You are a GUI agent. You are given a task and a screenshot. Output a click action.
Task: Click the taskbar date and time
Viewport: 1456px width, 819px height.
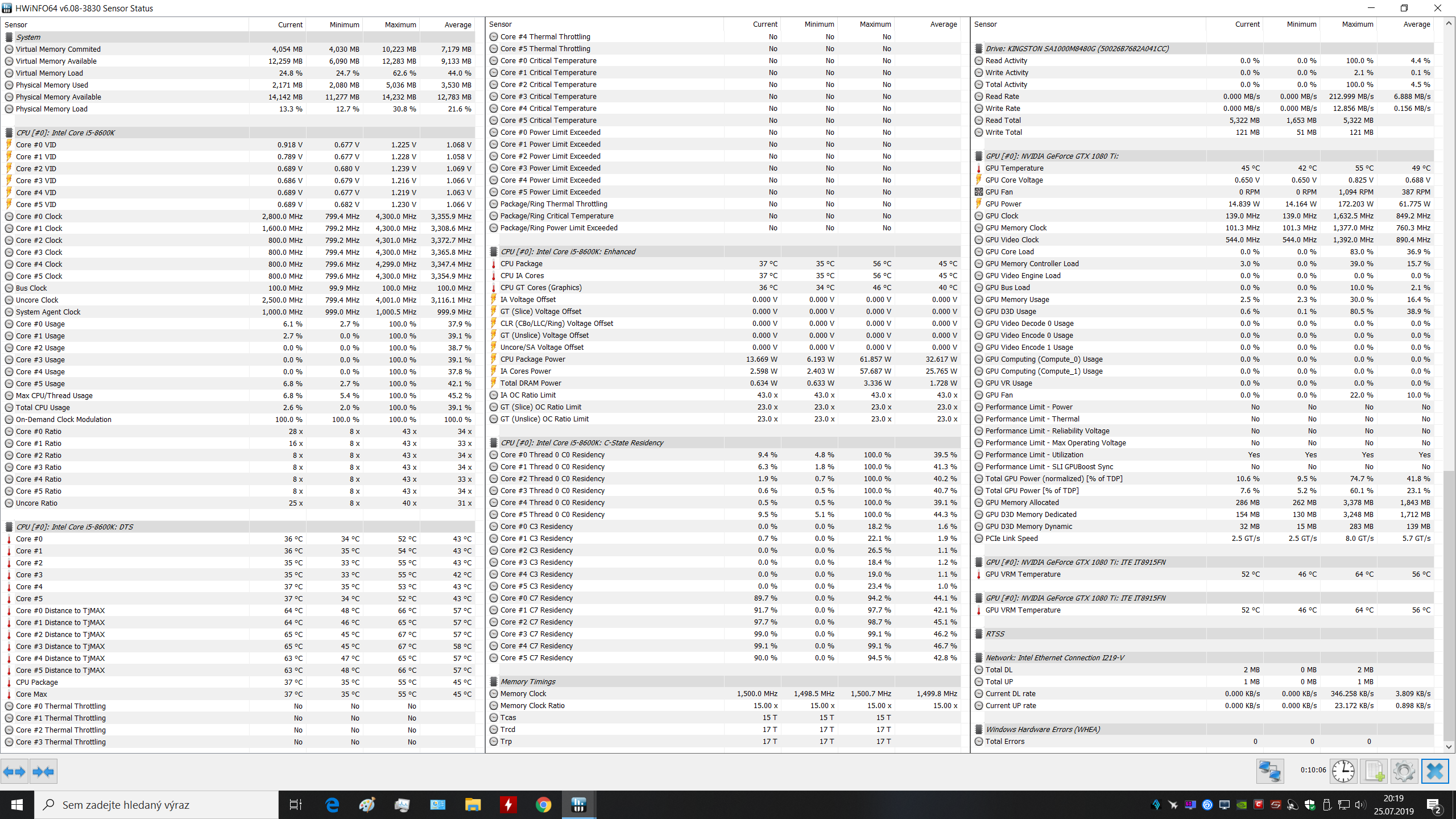[x=1393, y=805]
